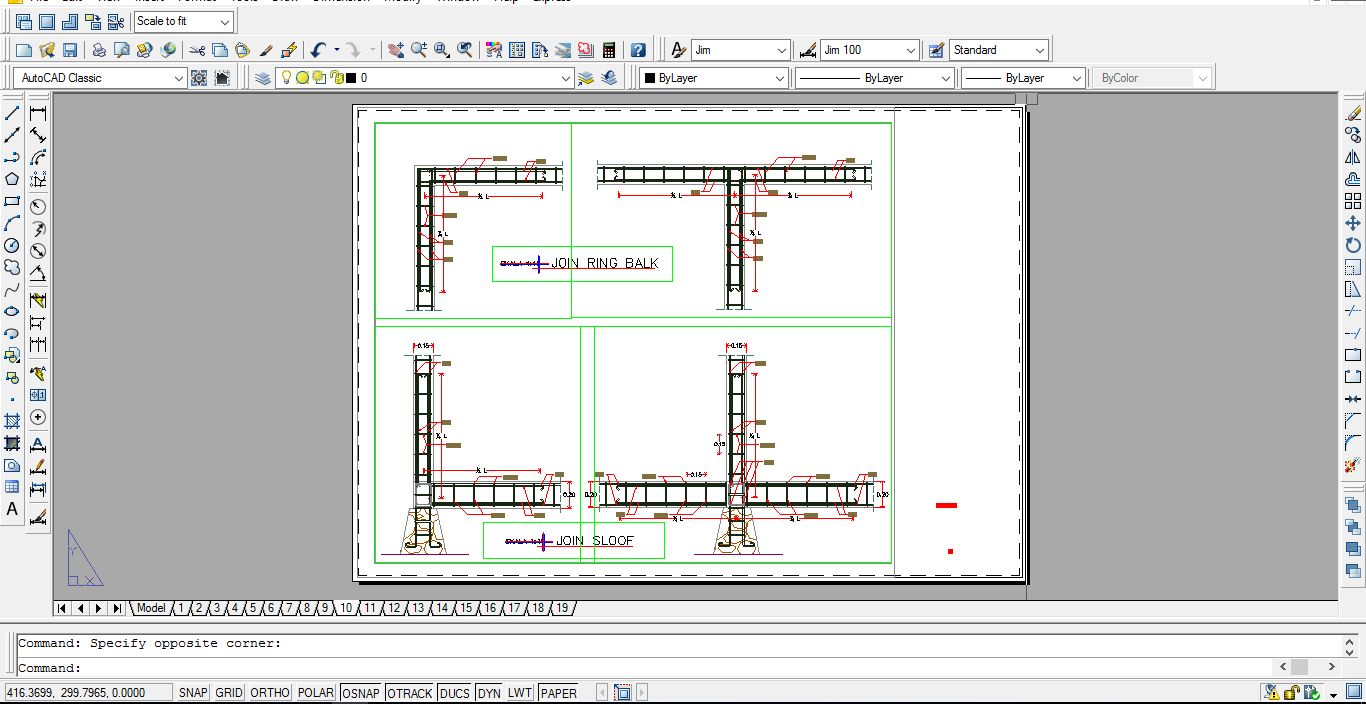Image resolution: width=1366 pixels, height=704 pixels.
Task: Select the Multiline Text tool
Action: click(12, 509)
